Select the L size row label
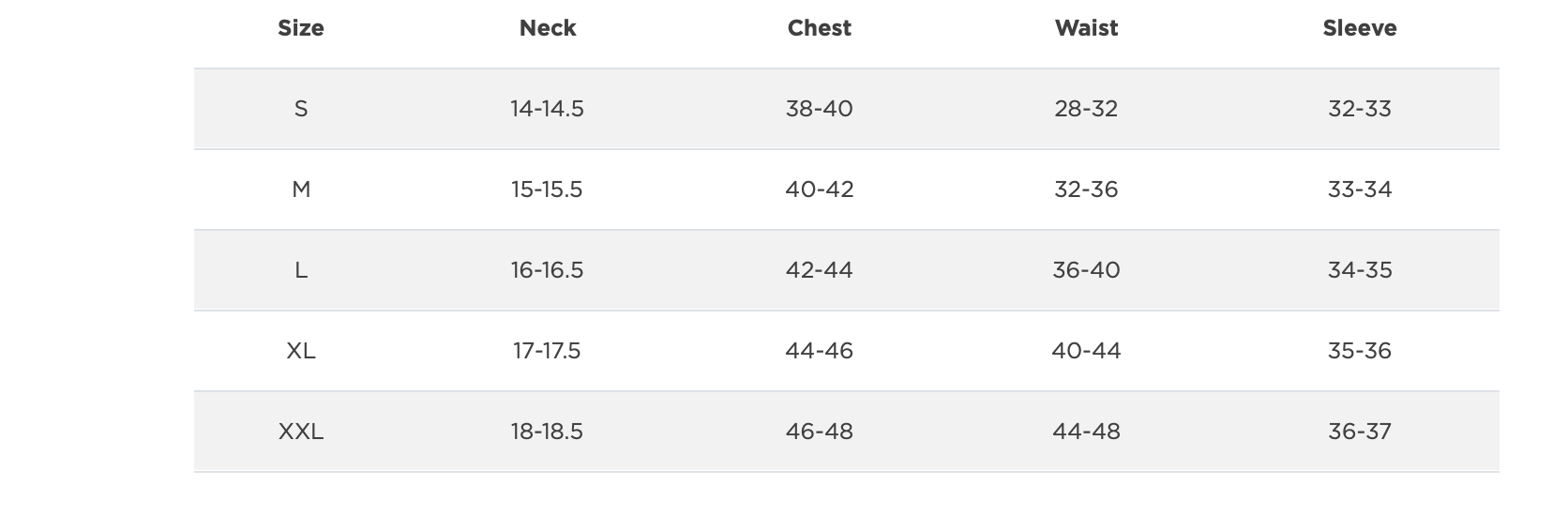1568x516 pixels. pos(301,270)
